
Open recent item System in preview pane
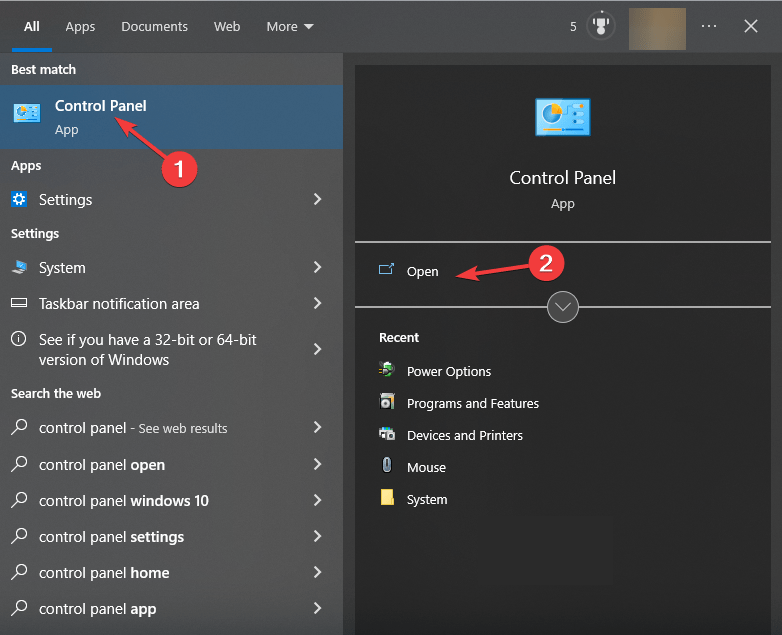click(x=426, y=499)
